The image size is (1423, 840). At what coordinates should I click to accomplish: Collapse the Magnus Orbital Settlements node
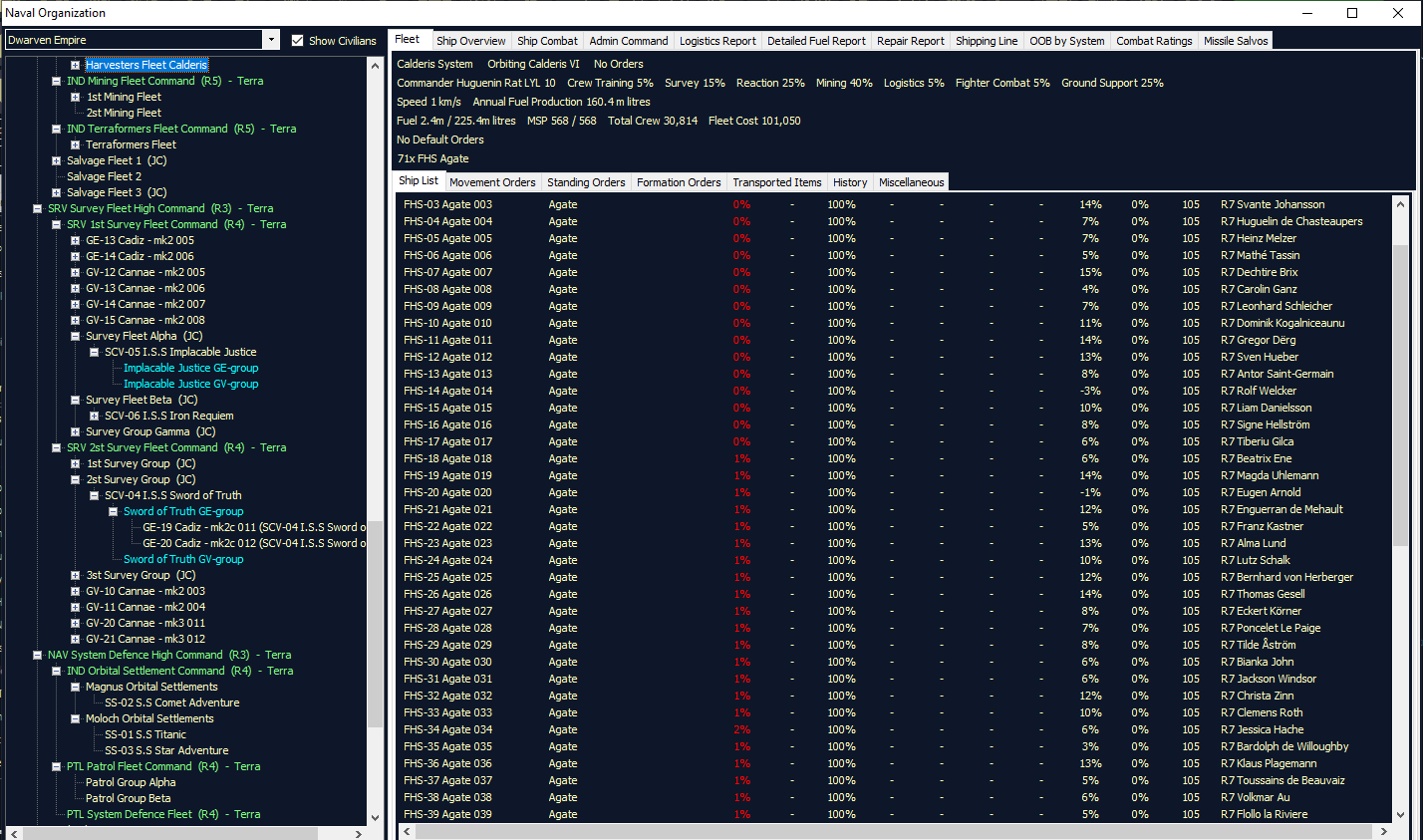75,687
